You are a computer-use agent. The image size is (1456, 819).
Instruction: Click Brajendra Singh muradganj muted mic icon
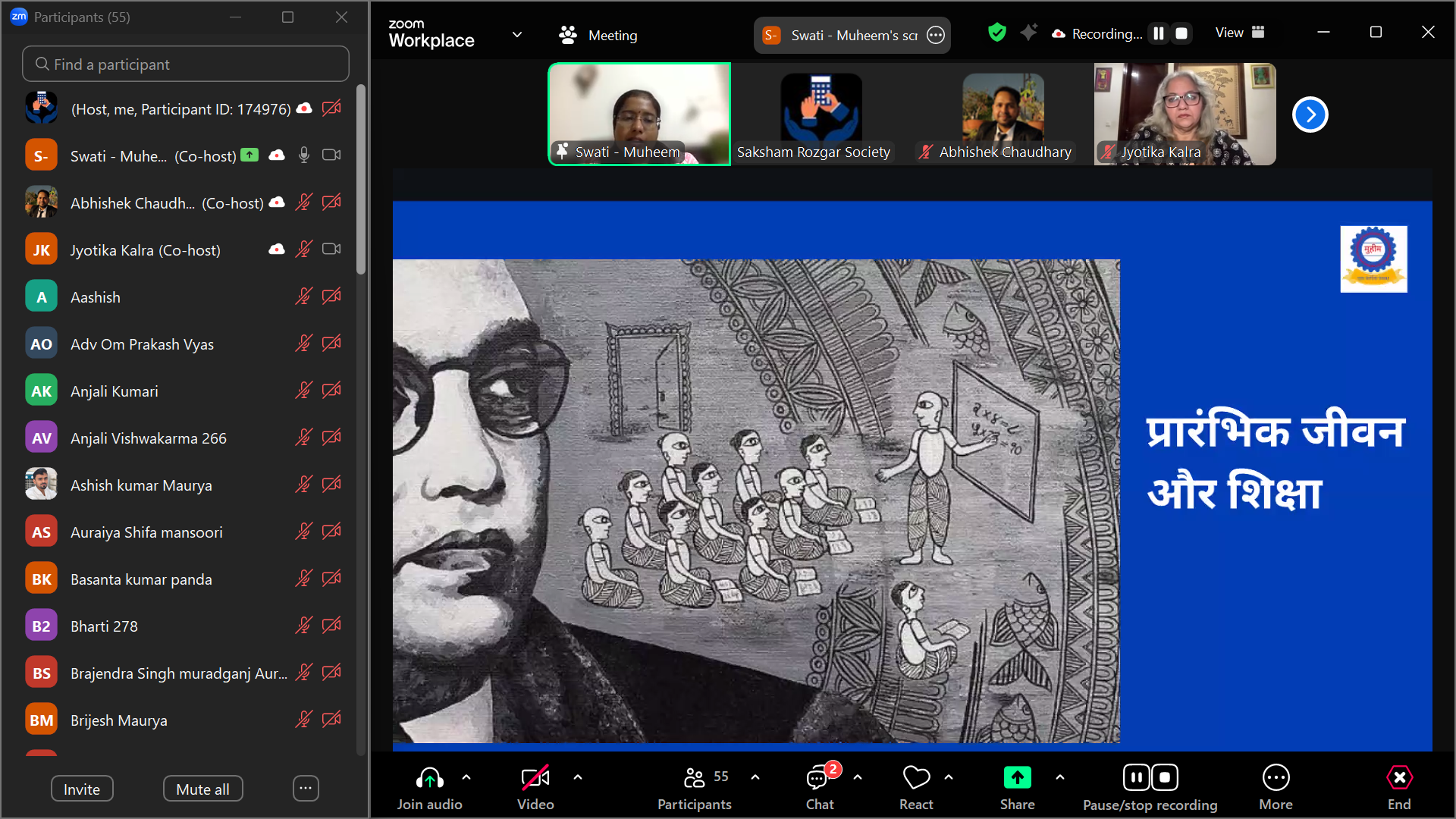(304, 673)
